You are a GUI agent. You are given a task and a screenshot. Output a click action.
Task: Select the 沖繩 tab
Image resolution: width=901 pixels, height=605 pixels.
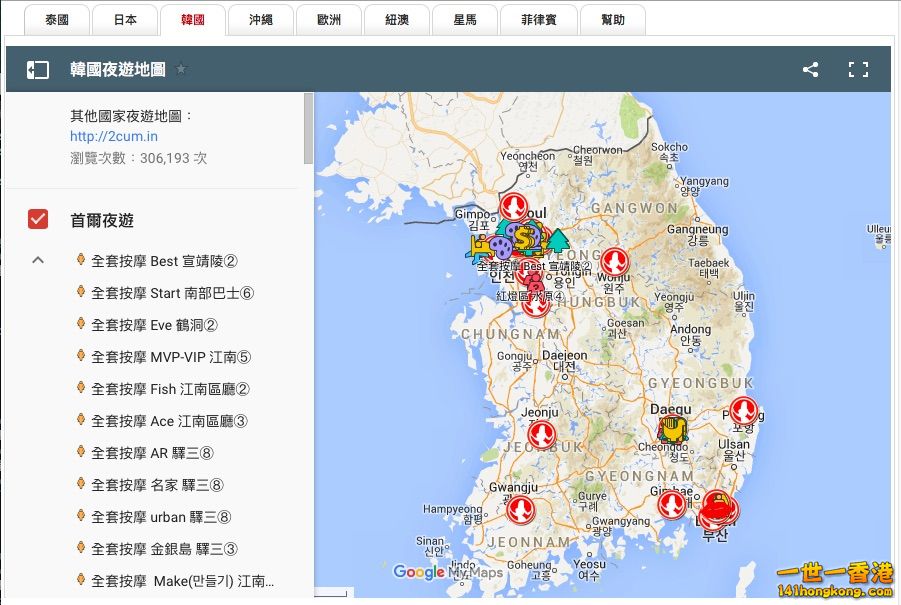click(x=261, y=20)
